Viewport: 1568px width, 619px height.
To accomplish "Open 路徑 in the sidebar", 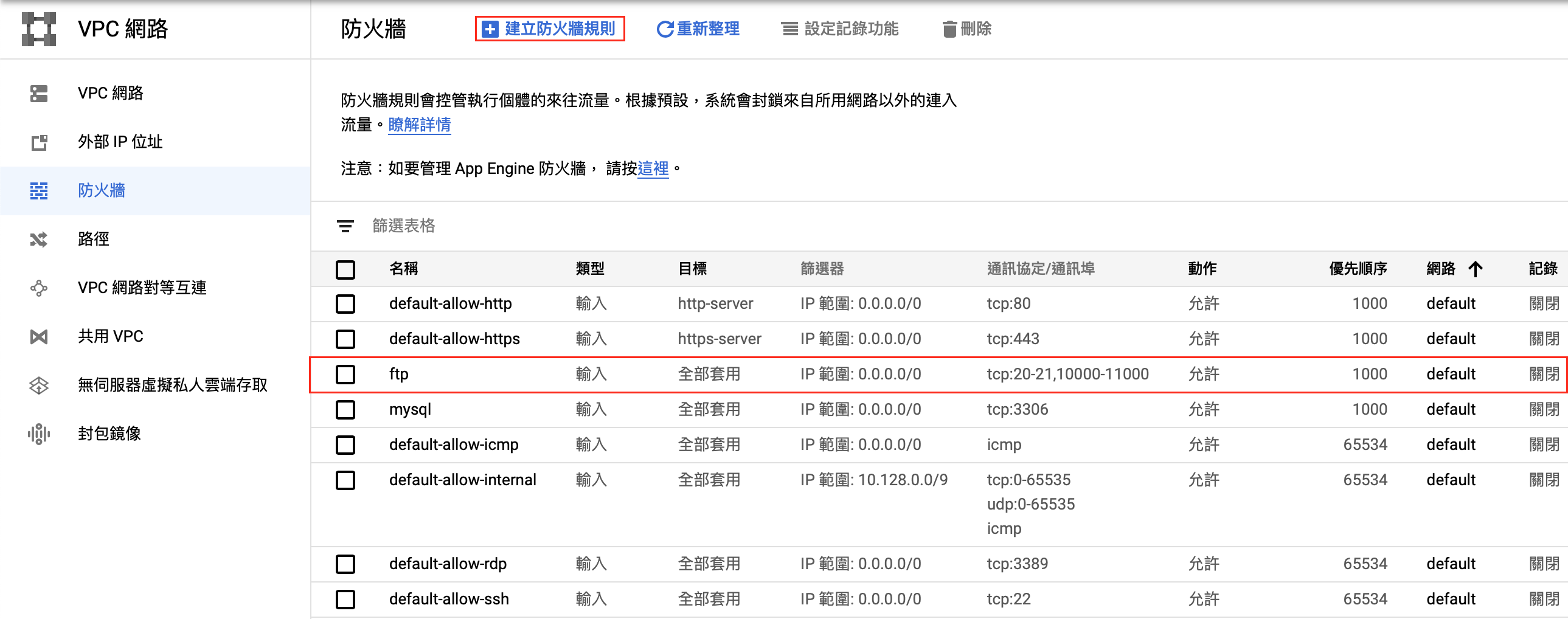I will (x=155, y=239).
